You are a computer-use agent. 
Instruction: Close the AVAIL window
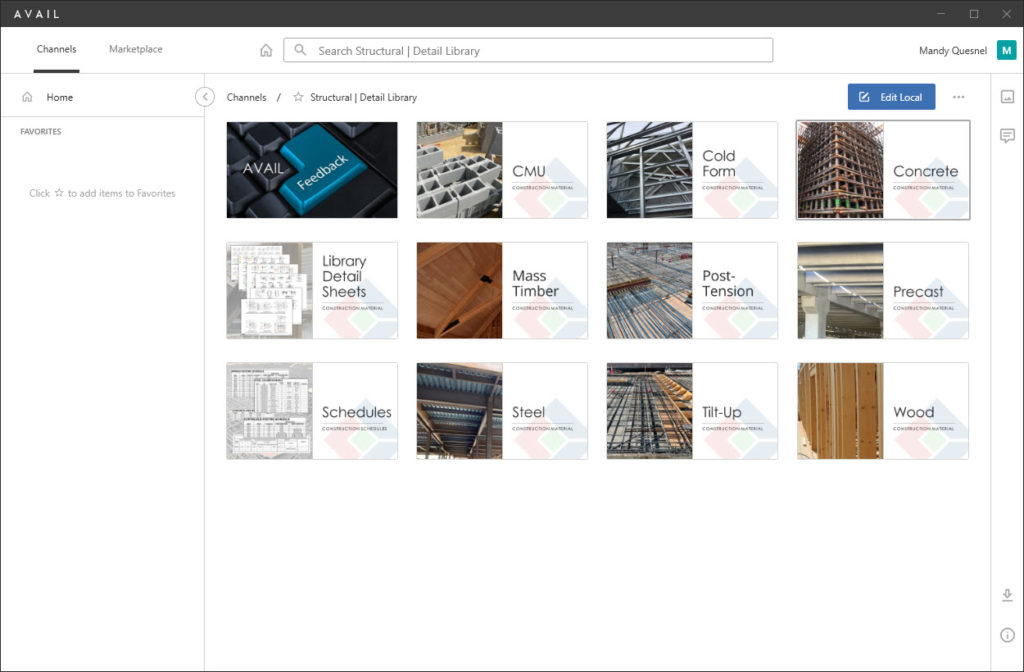click(x=1006, y=13)
